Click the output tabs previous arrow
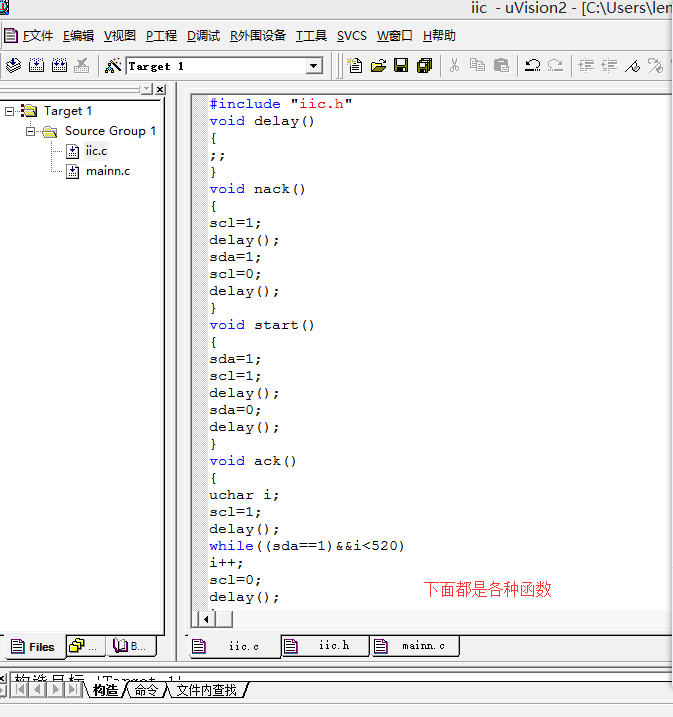The height and width of the screenshot is (717, 673). (x=38, y=689)
